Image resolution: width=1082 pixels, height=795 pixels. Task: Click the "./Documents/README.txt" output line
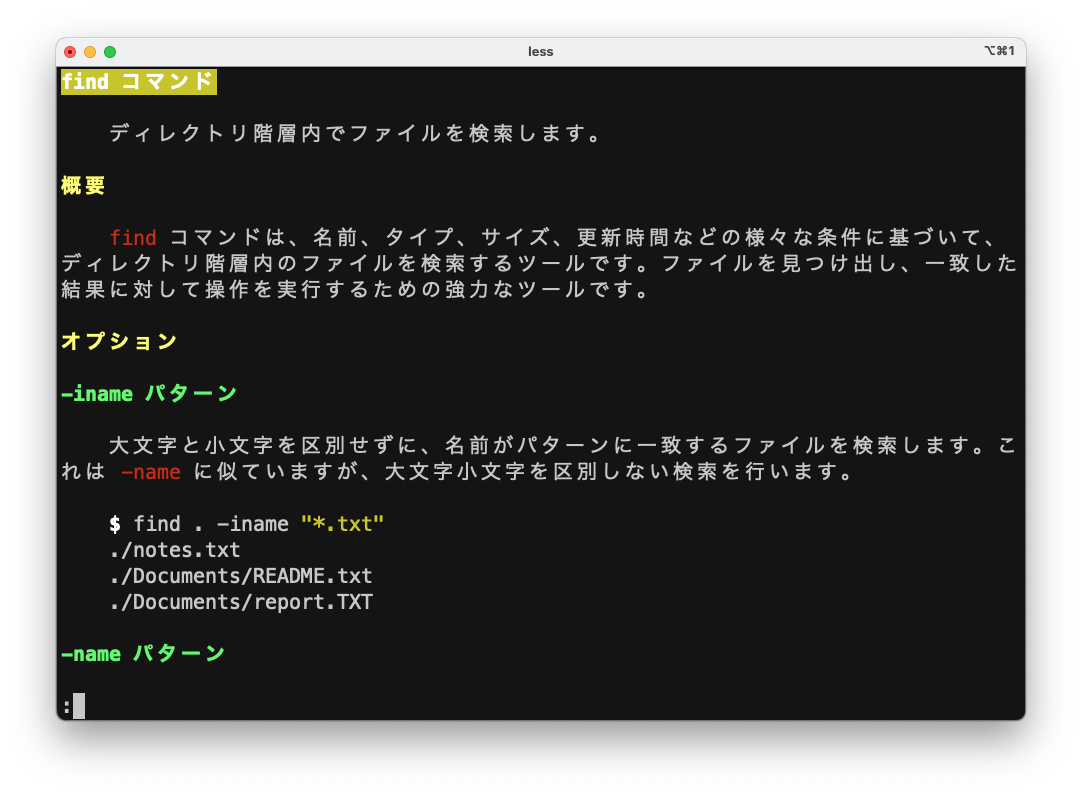pos(241,576)
